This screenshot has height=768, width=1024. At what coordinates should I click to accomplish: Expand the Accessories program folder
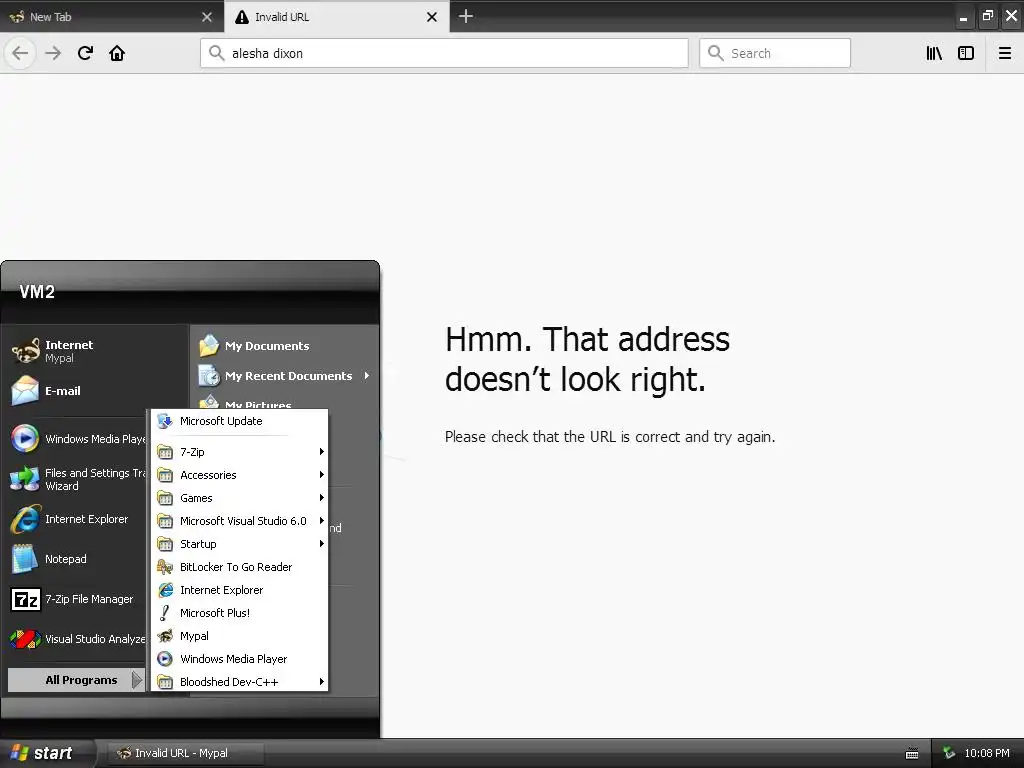240,475
